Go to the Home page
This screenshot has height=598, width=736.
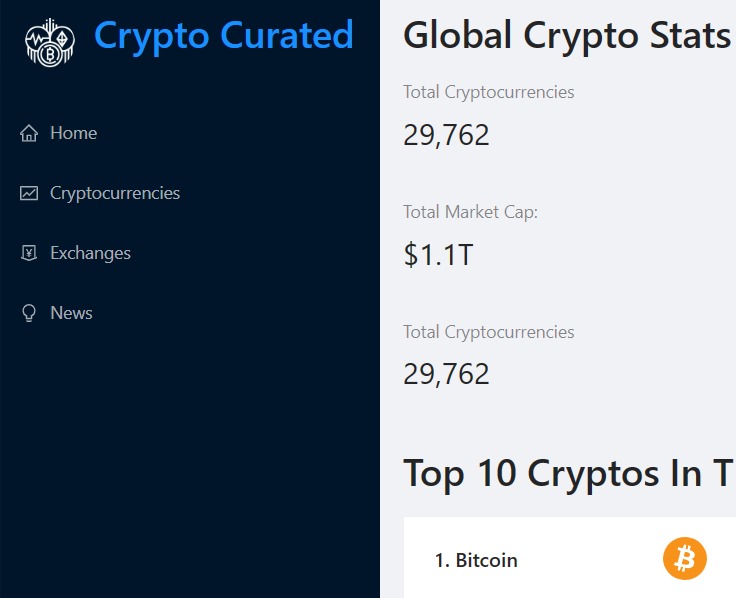73,133
